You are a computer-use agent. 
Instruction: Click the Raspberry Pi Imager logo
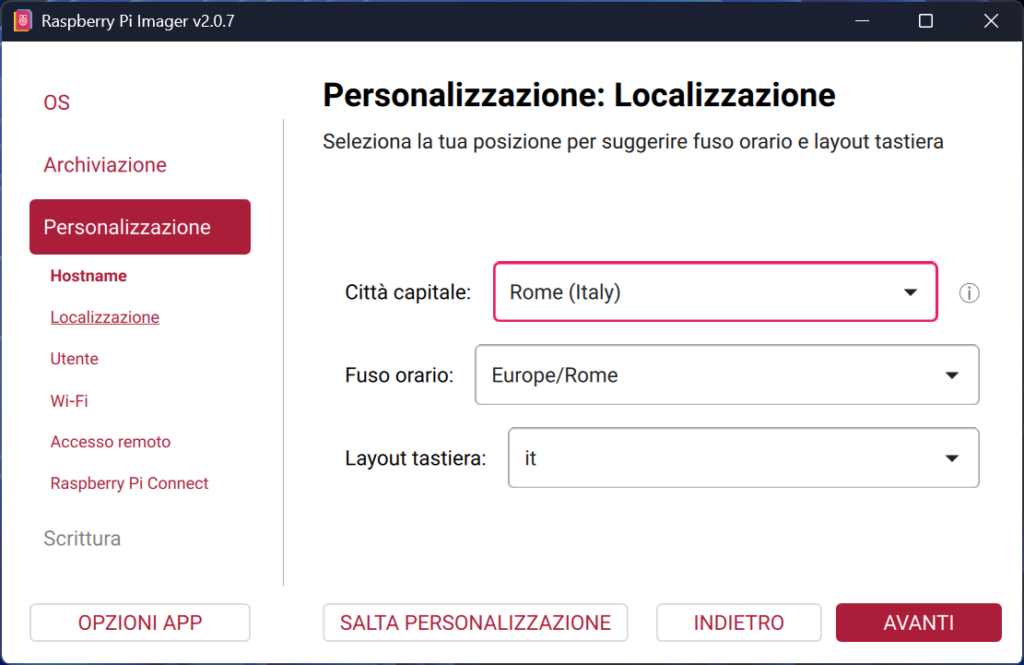(x=21, y=19)
